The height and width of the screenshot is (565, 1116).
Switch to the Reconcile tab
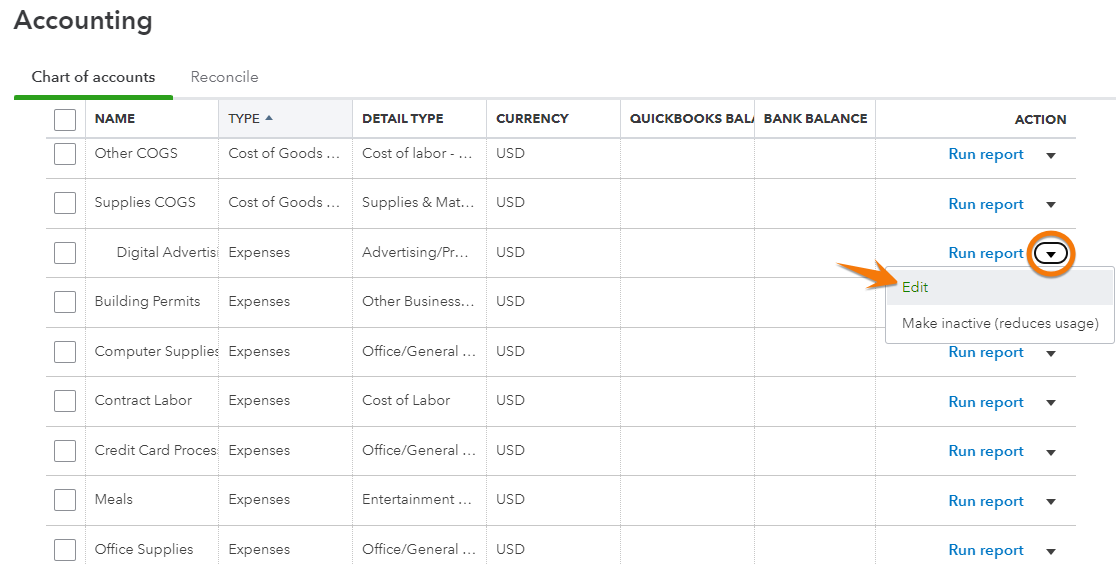click(x=224, y=77)
